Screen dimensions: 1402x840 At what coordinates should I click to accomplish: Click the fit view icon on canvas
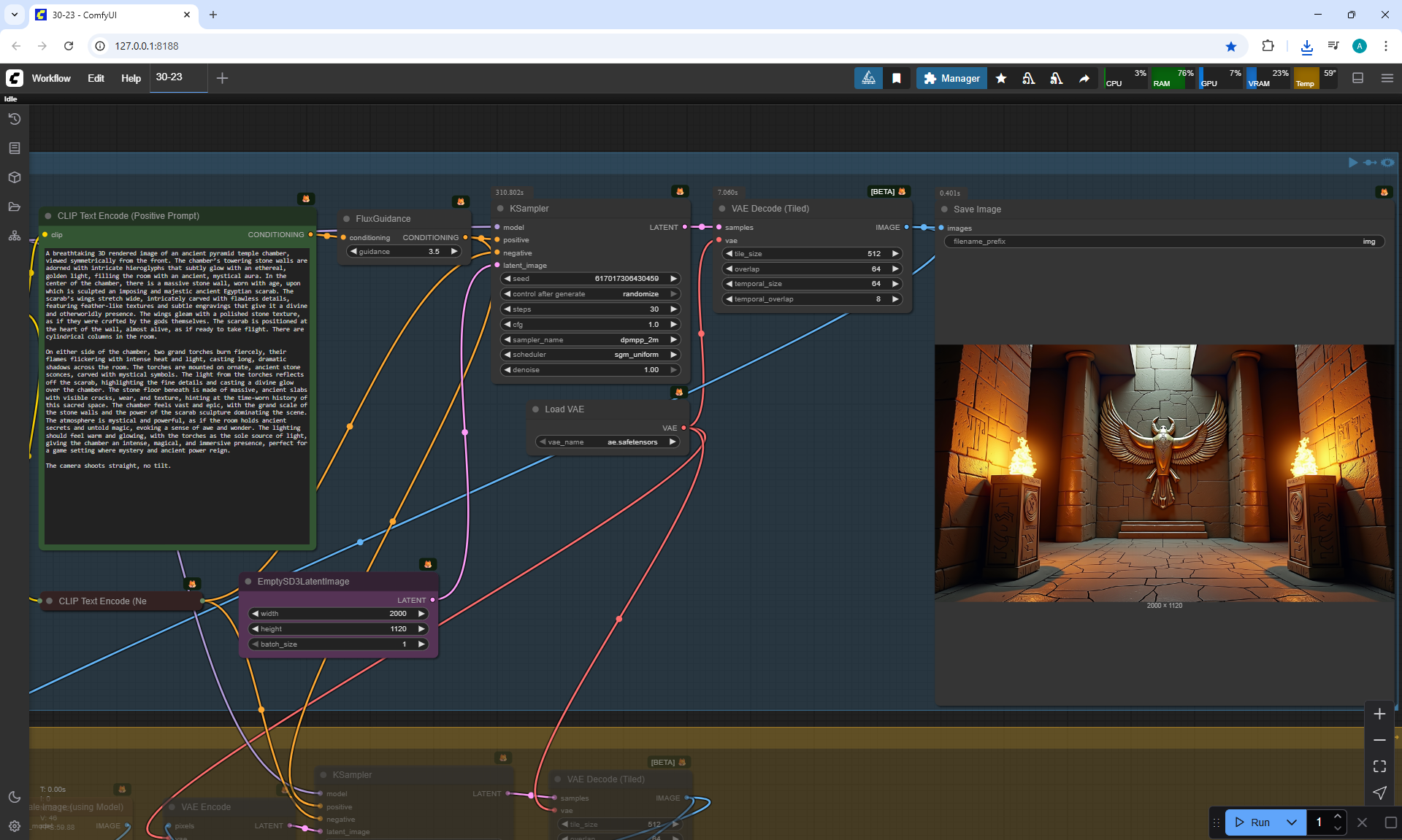pyautogui.click(x=1379, y=766)
